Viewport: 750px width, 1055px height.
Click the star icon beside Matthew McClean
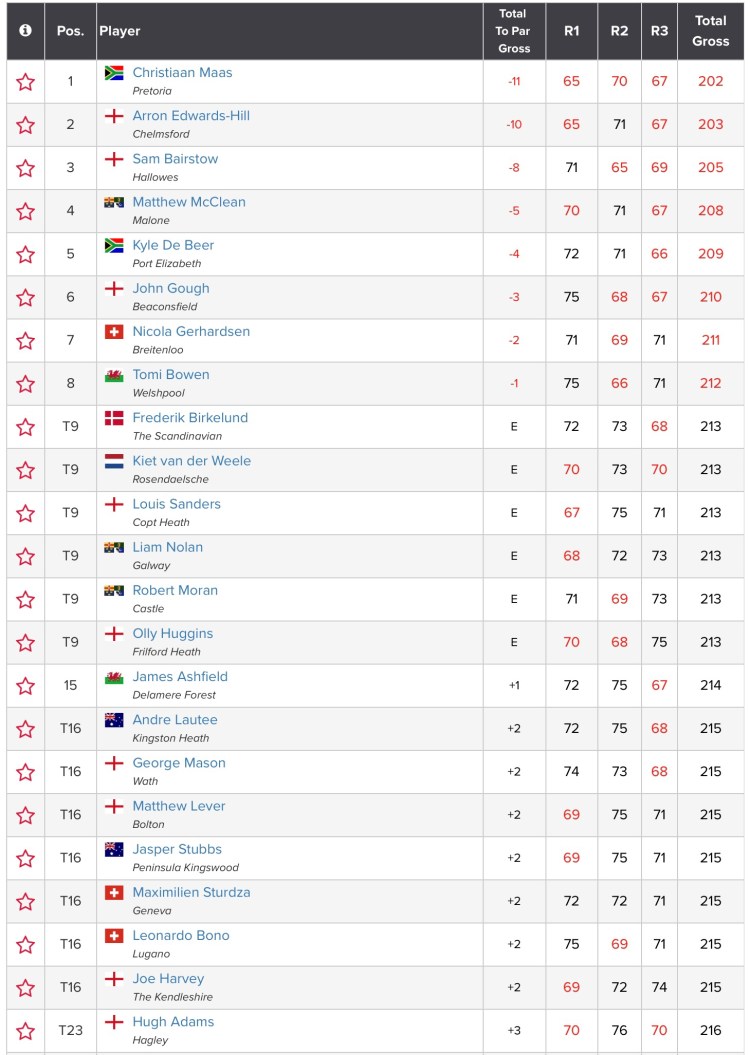25,211
